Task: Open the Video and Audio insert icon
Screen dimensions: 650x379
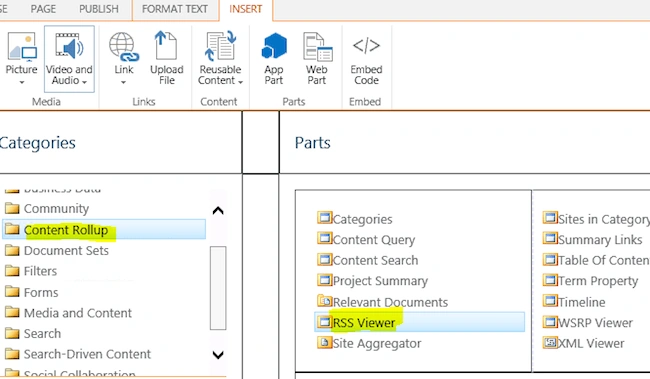Action: coord(69,46)
